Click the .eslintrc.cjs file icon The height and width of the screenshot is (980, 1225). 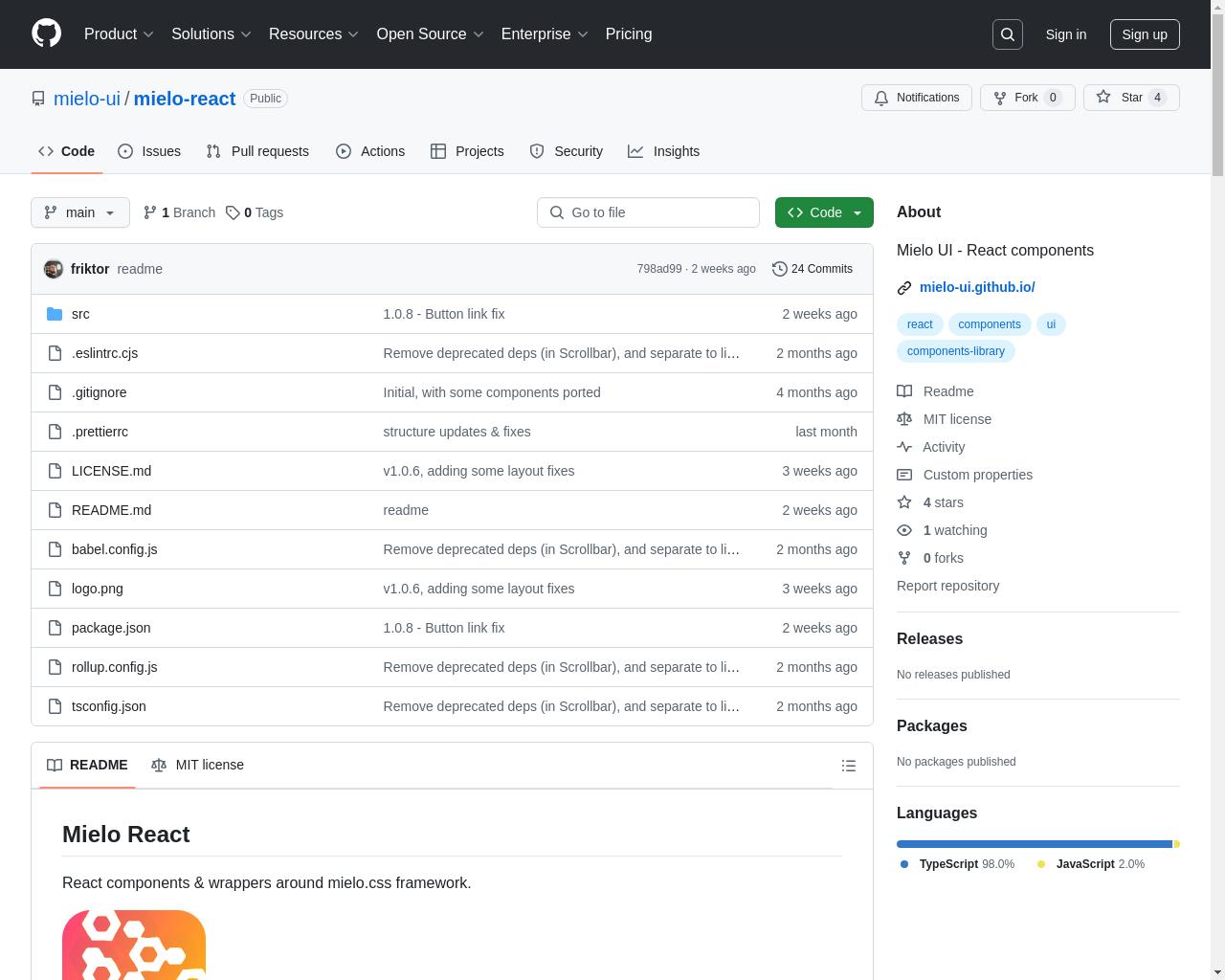55,353
